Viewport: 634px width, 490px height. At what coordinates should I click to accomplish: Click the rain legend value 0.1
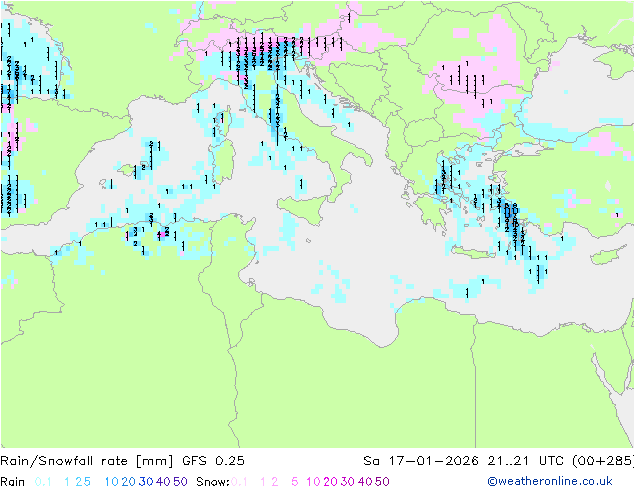(x=43, y=482)
